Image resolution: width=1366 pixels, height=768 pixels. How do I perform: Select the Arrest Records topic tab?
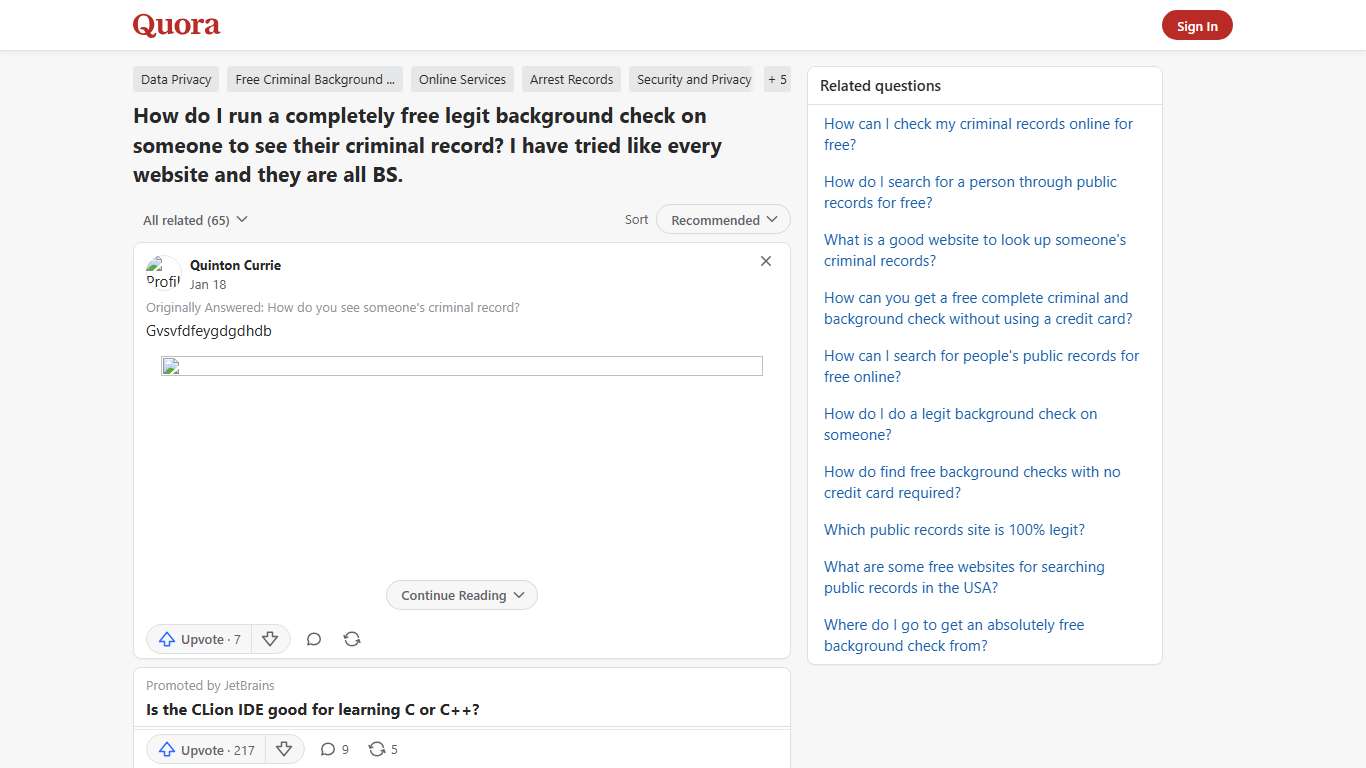coord(571,79)
